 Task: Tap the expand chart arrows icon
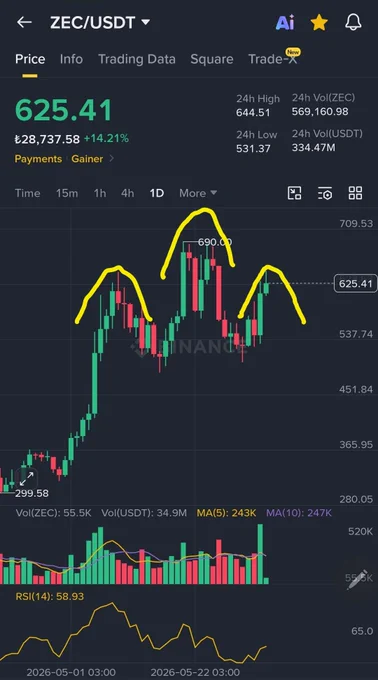pyautogui.click(x=26, y=479)
